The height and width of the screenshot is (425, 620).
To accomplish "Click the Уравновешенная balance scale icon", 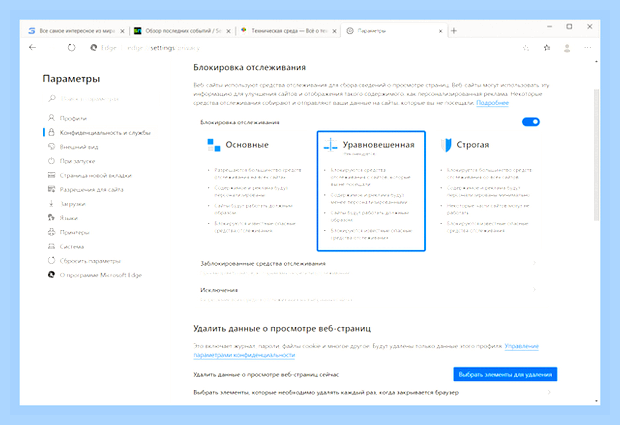I will (x=330, y=145).
